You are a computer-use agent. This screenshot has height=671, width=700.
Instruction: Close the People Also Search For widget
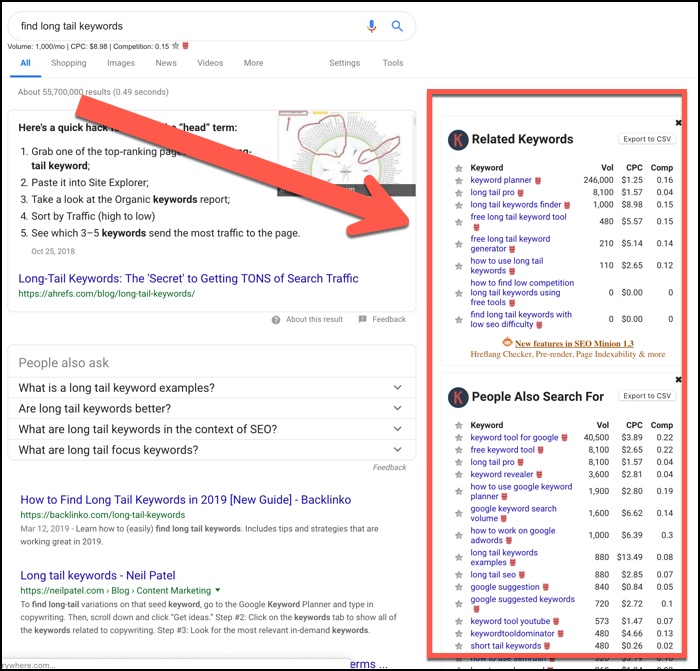coord(679,379)
